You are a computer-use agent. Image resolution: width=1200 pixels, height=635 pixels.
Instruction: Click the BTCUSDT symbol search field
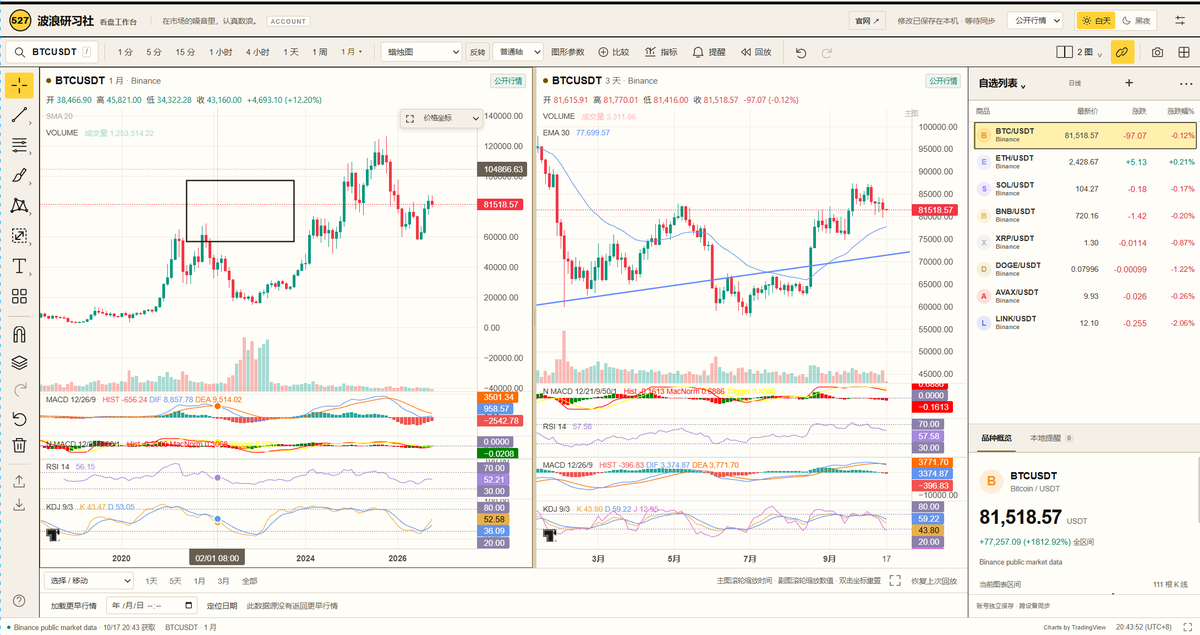[54, 52]
